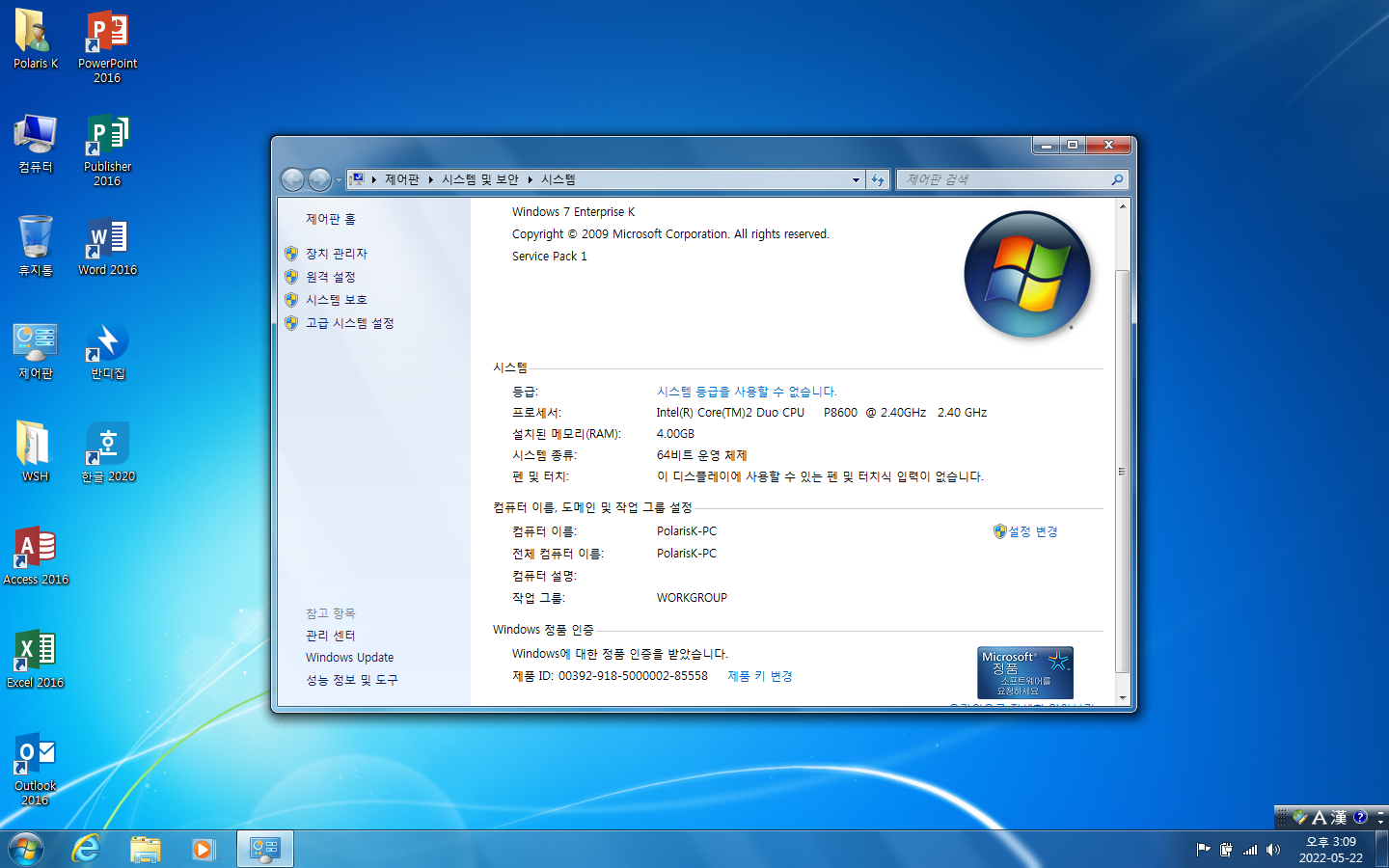Click the 설정 변경 link

click(x=1033, y=531)
